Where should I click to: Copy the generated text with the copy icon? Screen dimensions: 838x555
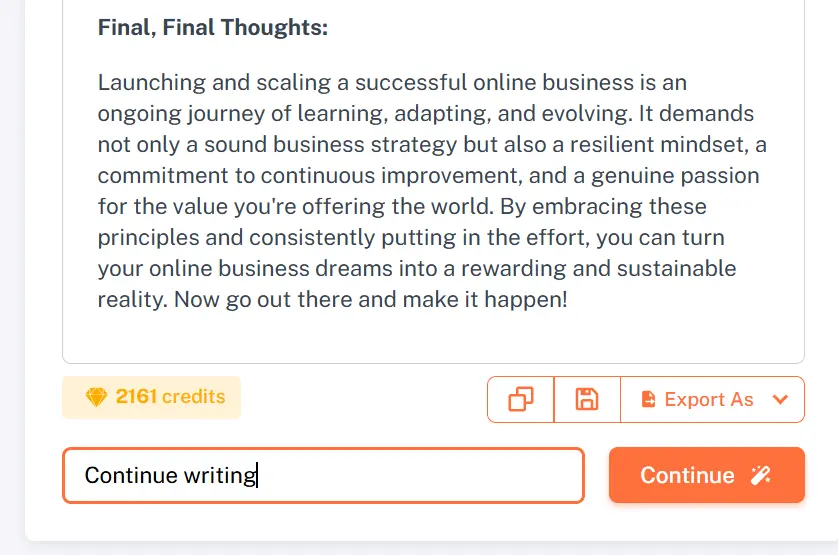click(521, 399)
